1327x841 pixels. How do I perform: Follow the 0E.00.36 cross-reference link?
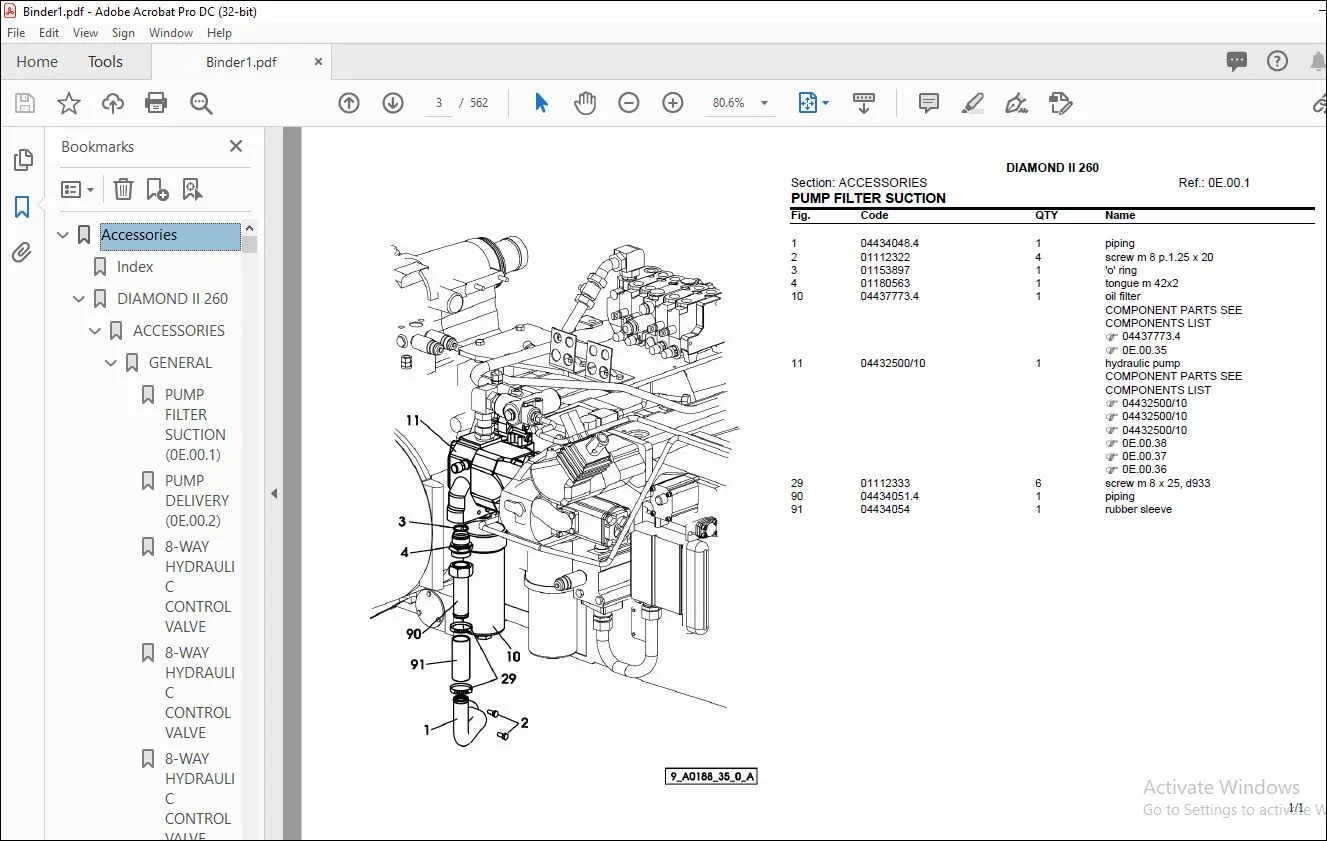coord(1144,469)
